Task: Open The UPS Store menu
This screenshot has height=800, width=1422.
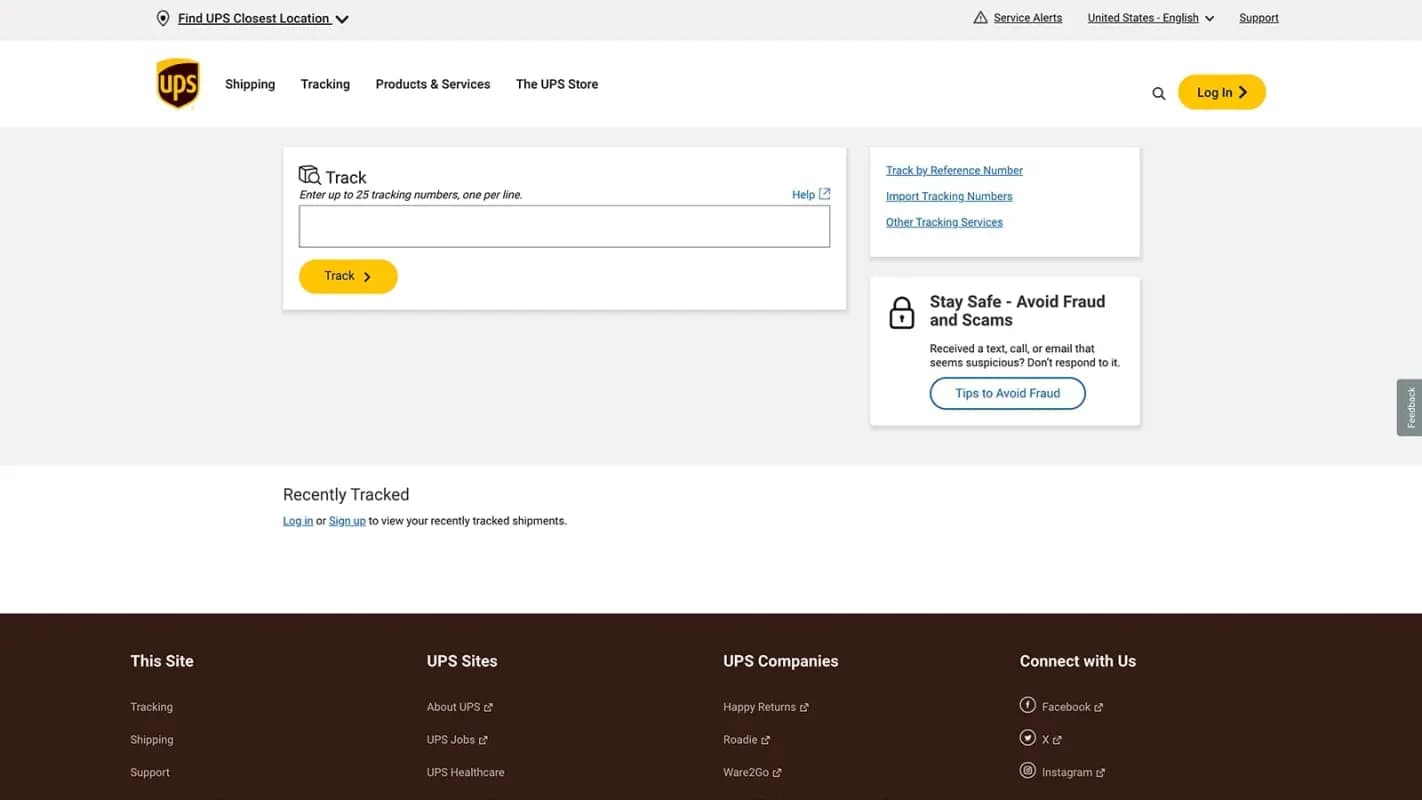Action: click(557, 84)
